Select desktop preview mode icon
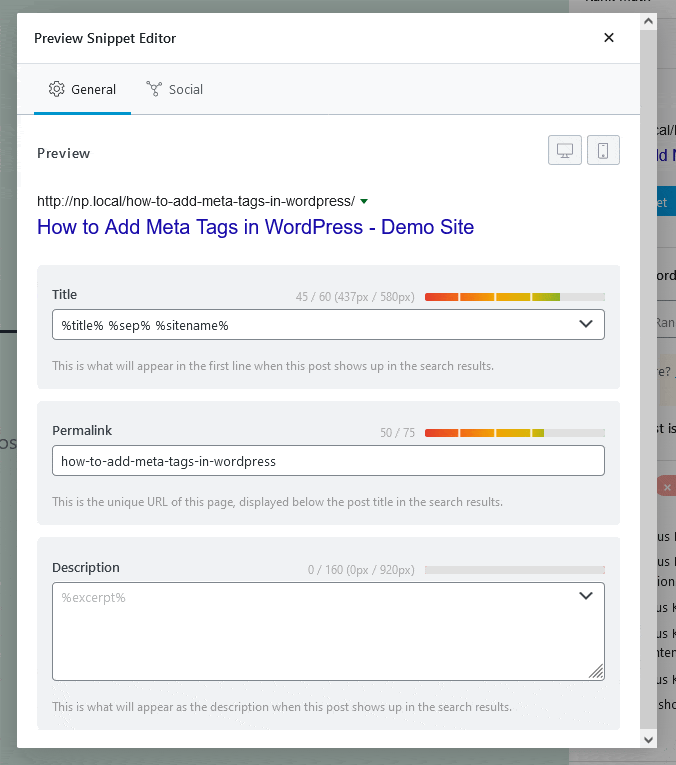 pos(565,150)
